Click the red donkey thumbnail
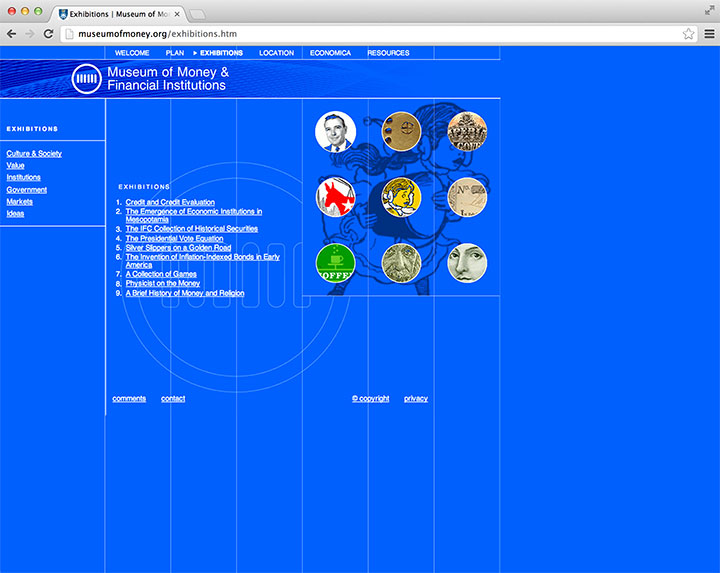Image resolution: width=720 pixels, height=573 pixels. 336,197
